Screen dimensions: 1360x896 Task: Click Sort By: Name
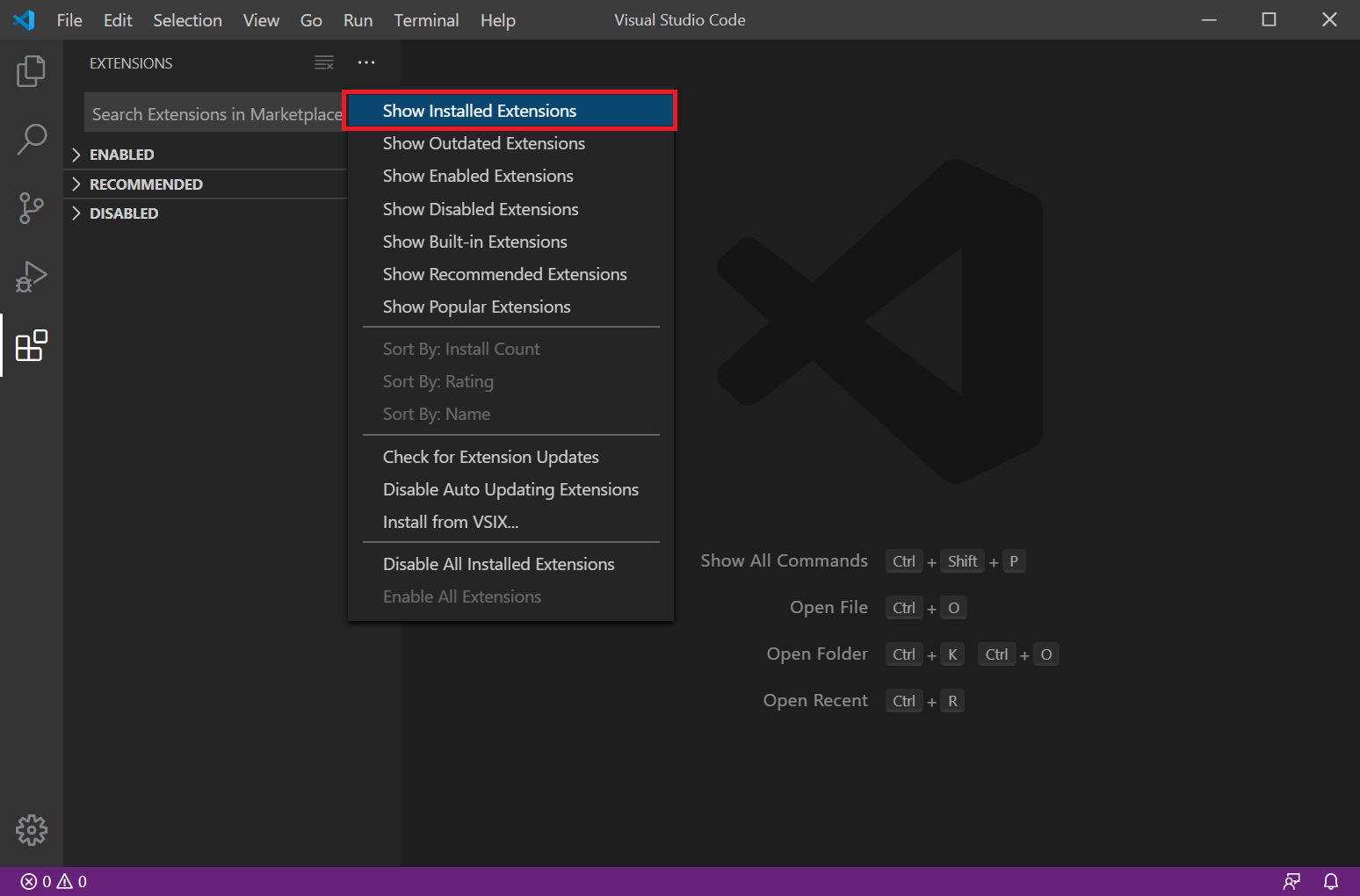(510, 414)
